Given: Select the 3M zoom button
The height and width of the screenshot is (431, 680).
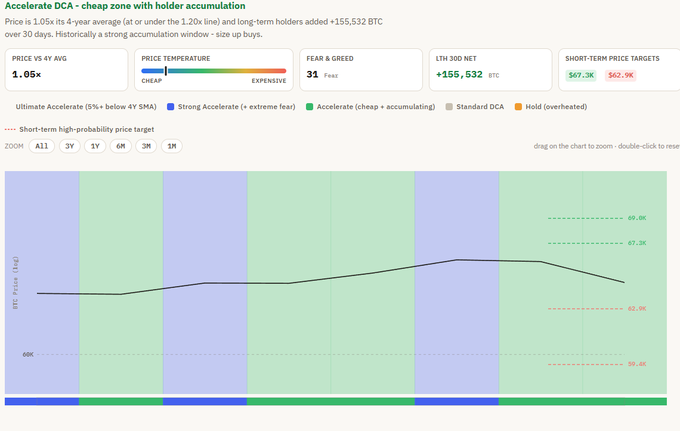Looking at the screenshot, I should click(x=146, y=146).
